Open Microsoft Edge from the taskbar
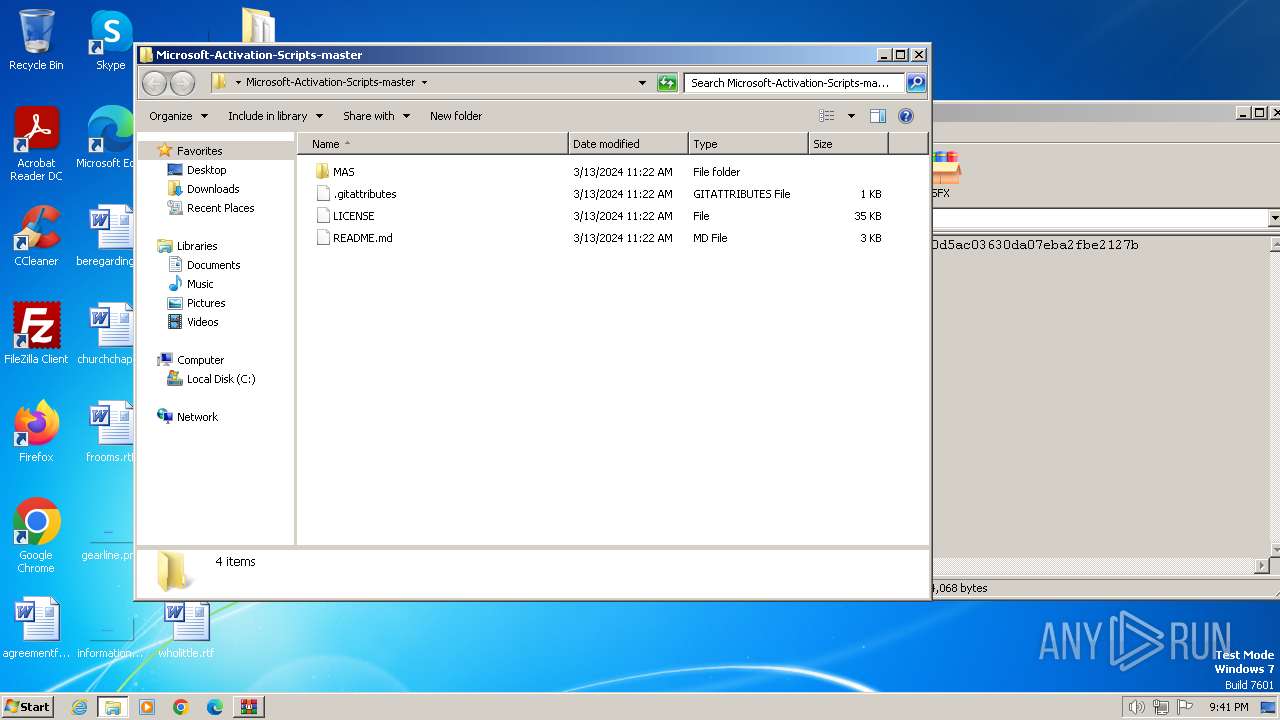The height and width of the screenshot is (720, 1280). click(x=214, y=707)
